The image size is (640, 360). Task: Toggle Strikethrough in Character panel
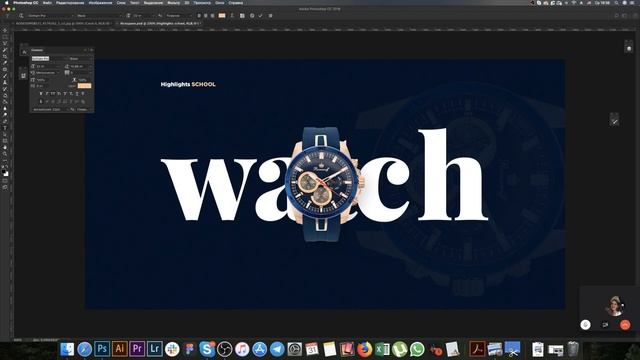(83, 94)
